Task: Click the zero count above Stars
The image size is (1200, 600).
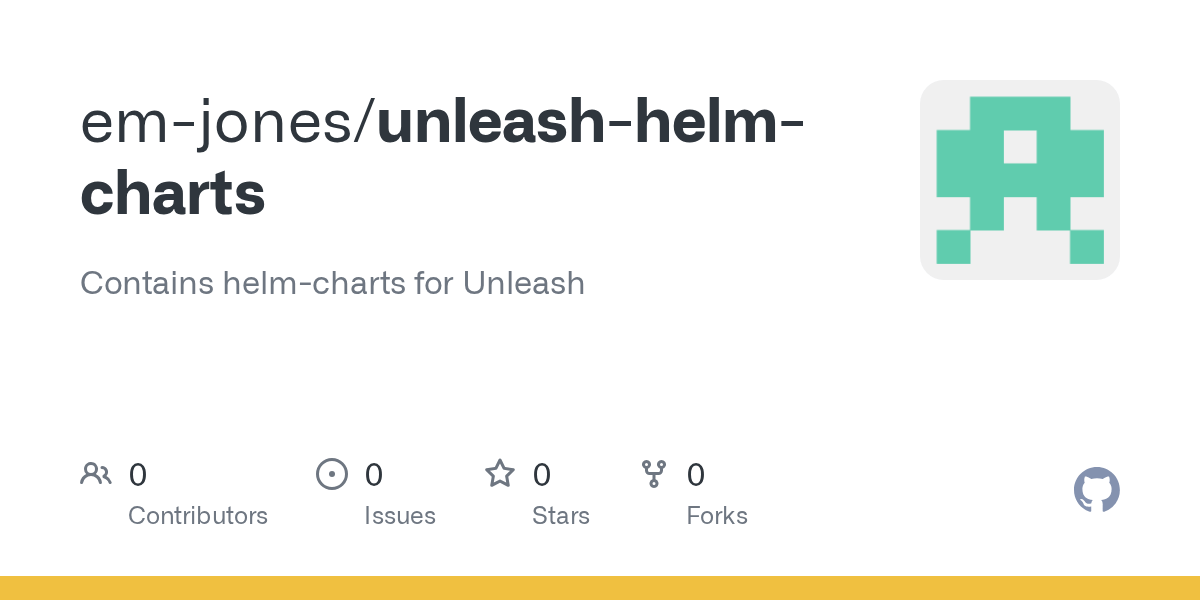Action: point(542,474)
